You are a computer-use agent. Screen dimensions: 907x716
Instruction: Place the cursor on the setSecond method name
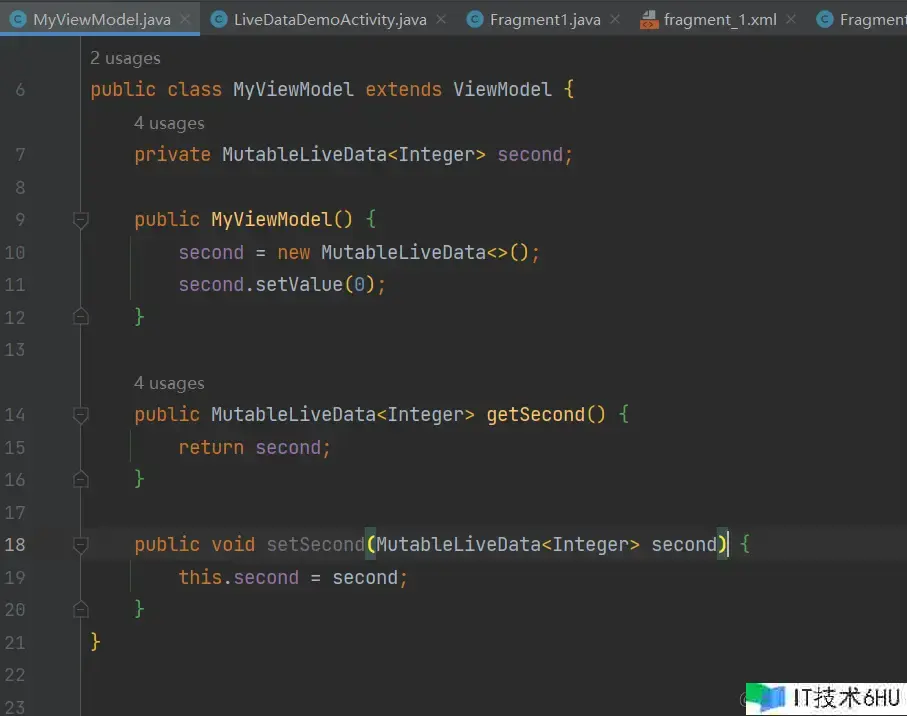[315, 545]
